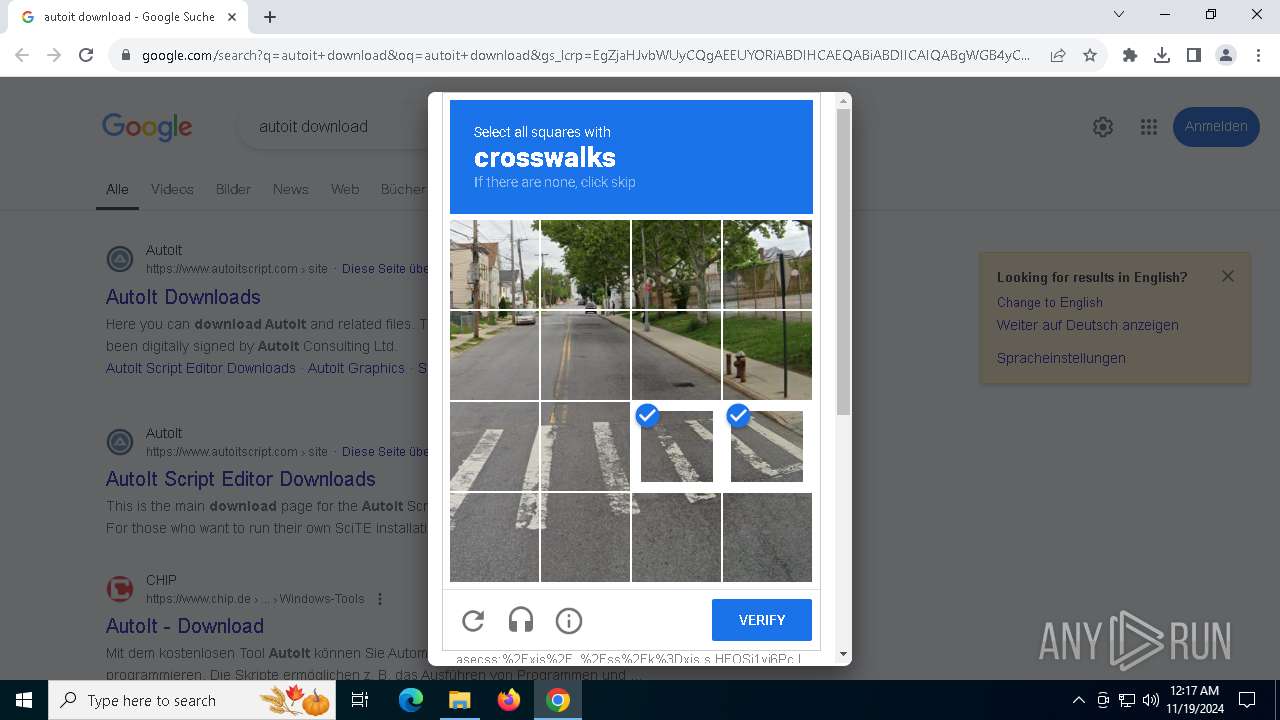
Task: Select the curb and sidewalk road tile
Action: coord(676,355)
